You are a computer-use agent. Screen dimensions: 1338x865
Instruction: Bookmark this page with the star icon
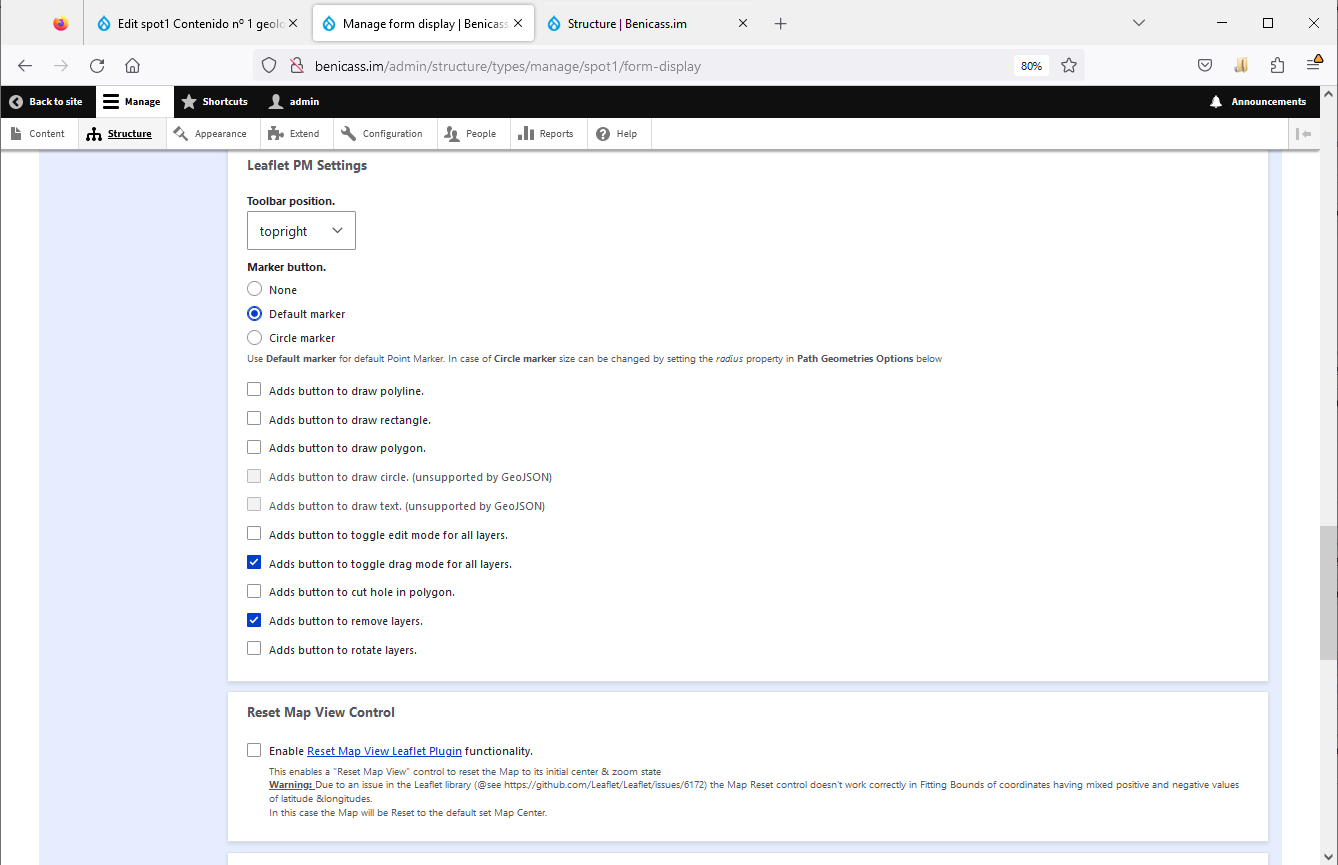(1069, 66)
